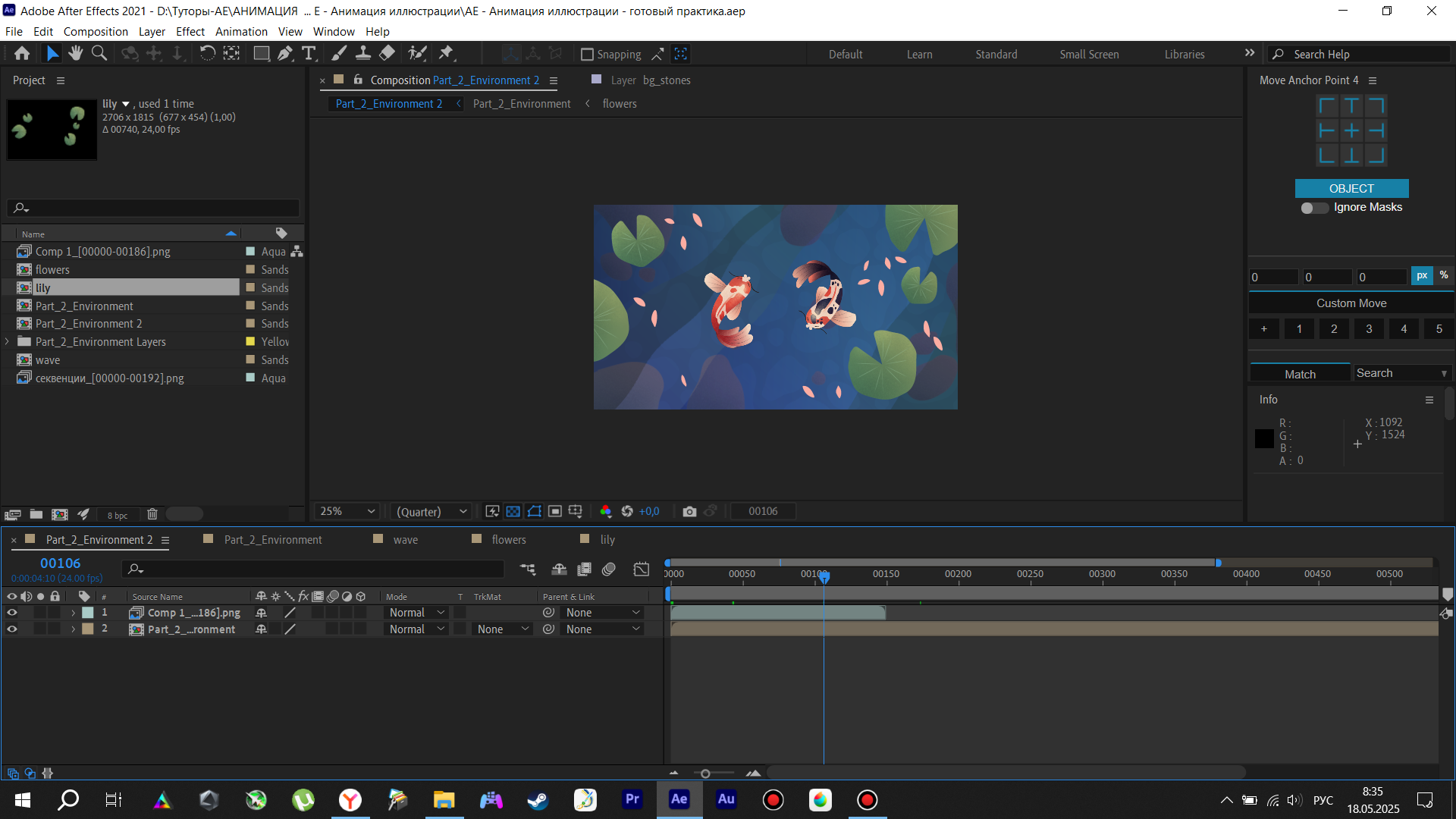Select the Roto Brush tool

pos(417,54)
